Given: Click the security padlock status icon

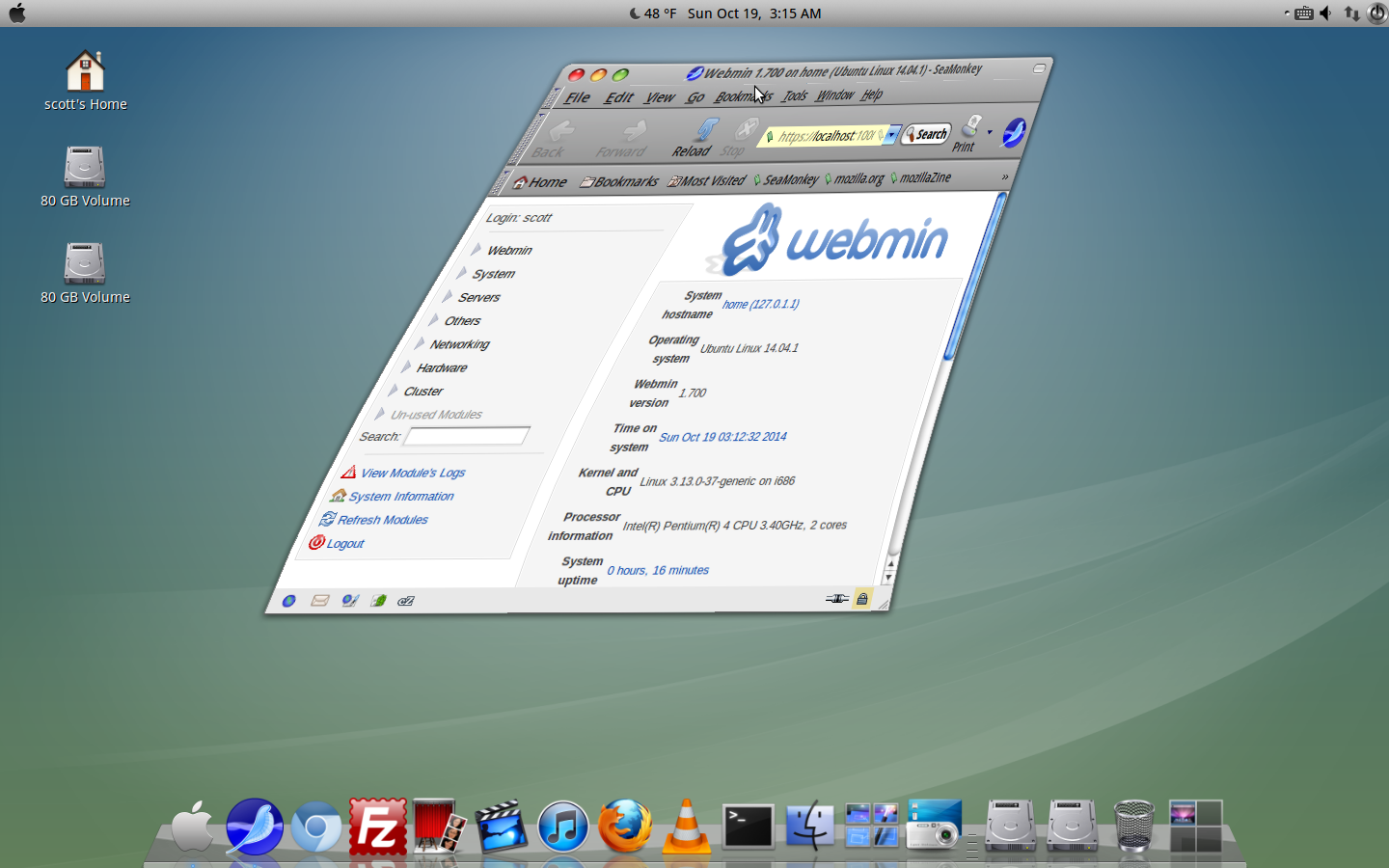Looking at the screenshot, I should coord(862,599).
